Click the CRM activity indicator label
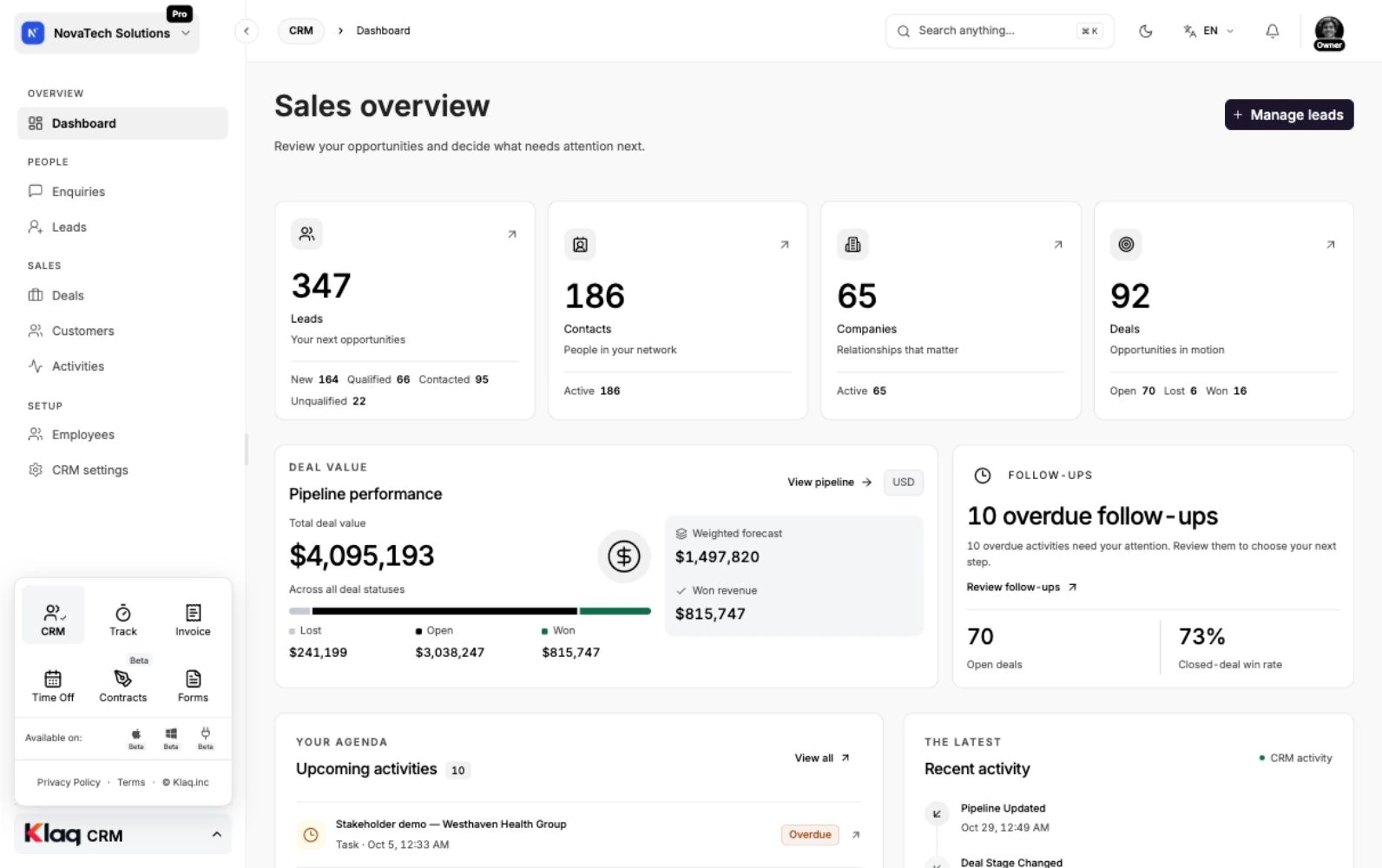This screenshot has width=1382, height=868. coord(1295,758)
